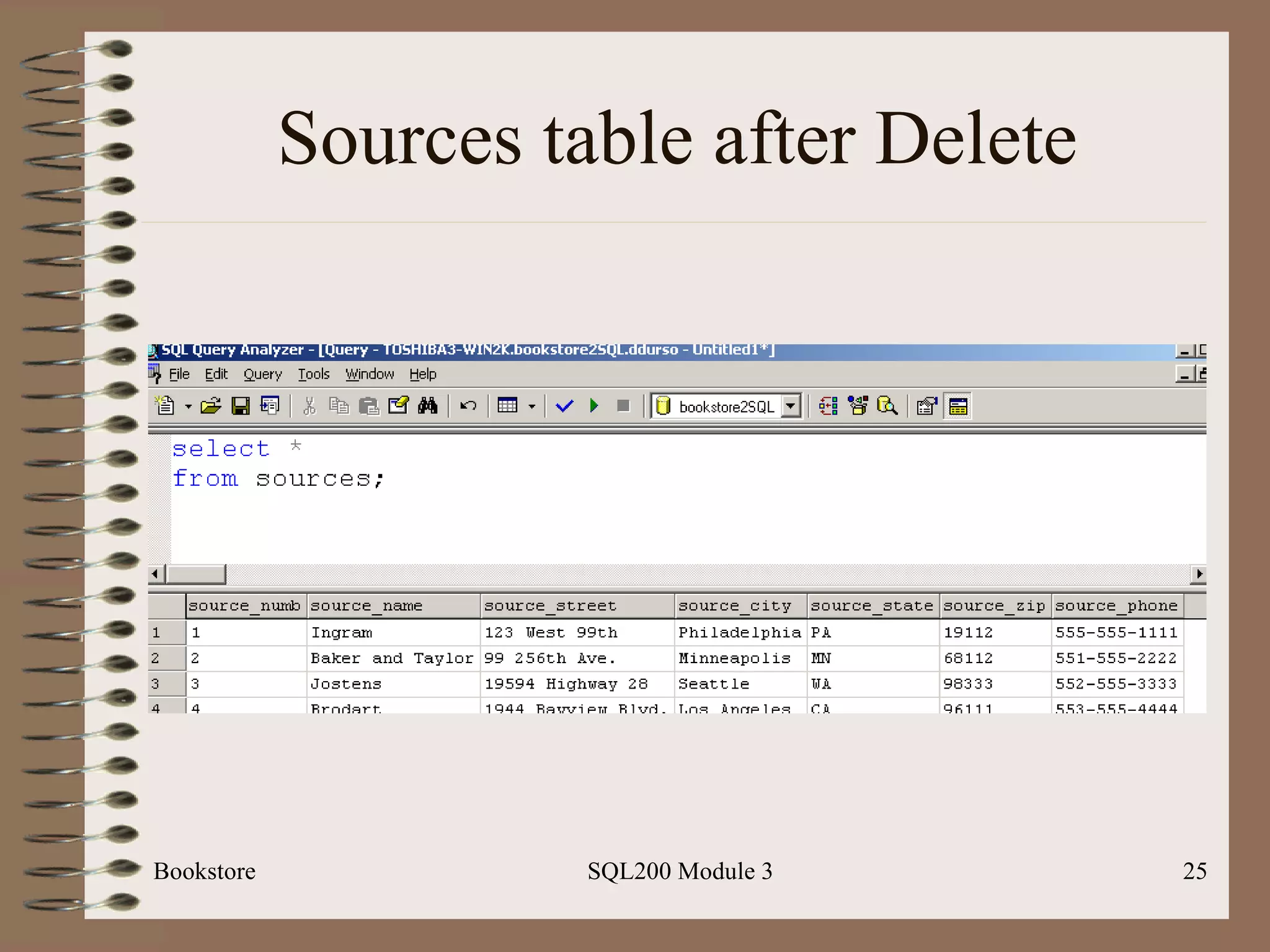Screen dimensions: 1270x952
Task: Save the query using floppy disk icon
Action: point(240,406)
